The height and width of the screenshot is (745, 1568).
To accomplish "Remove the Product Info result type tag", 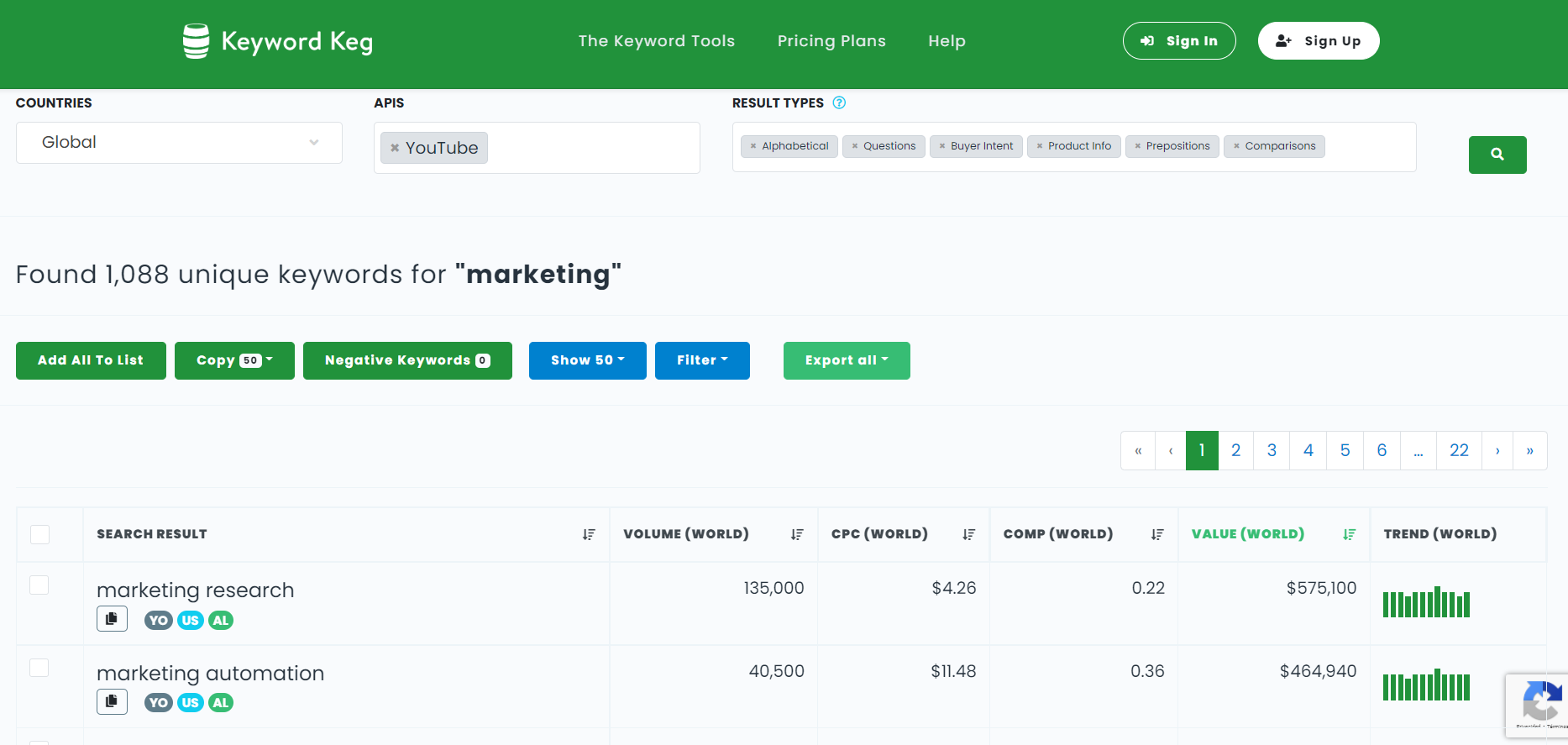I will 1040,146.
